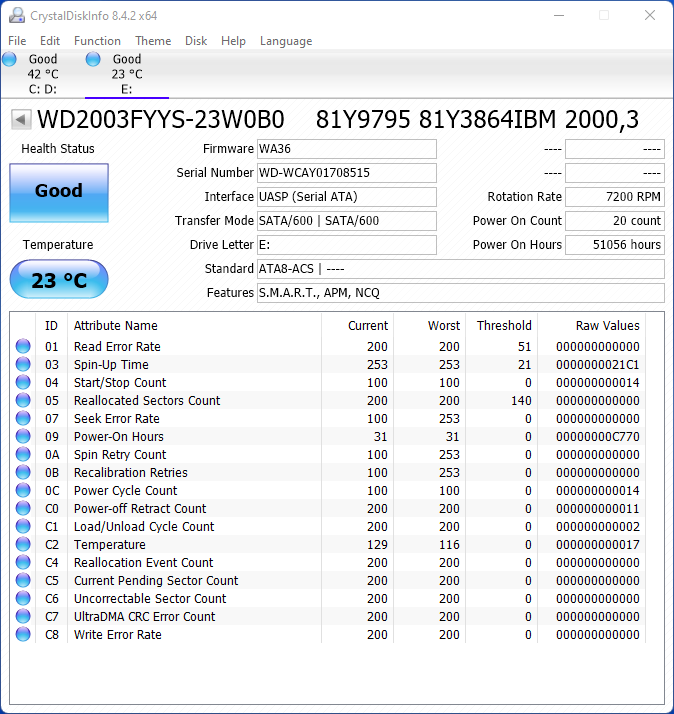Open the Disk menu

(x=196, y=41)
